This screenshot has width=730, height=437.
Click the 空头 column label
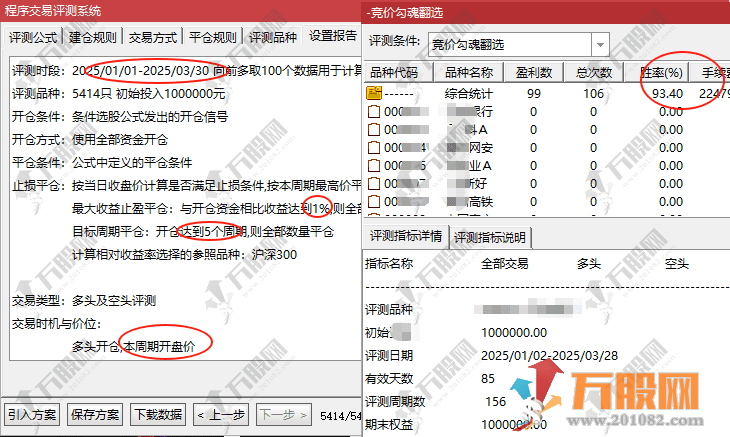(676, 264)
